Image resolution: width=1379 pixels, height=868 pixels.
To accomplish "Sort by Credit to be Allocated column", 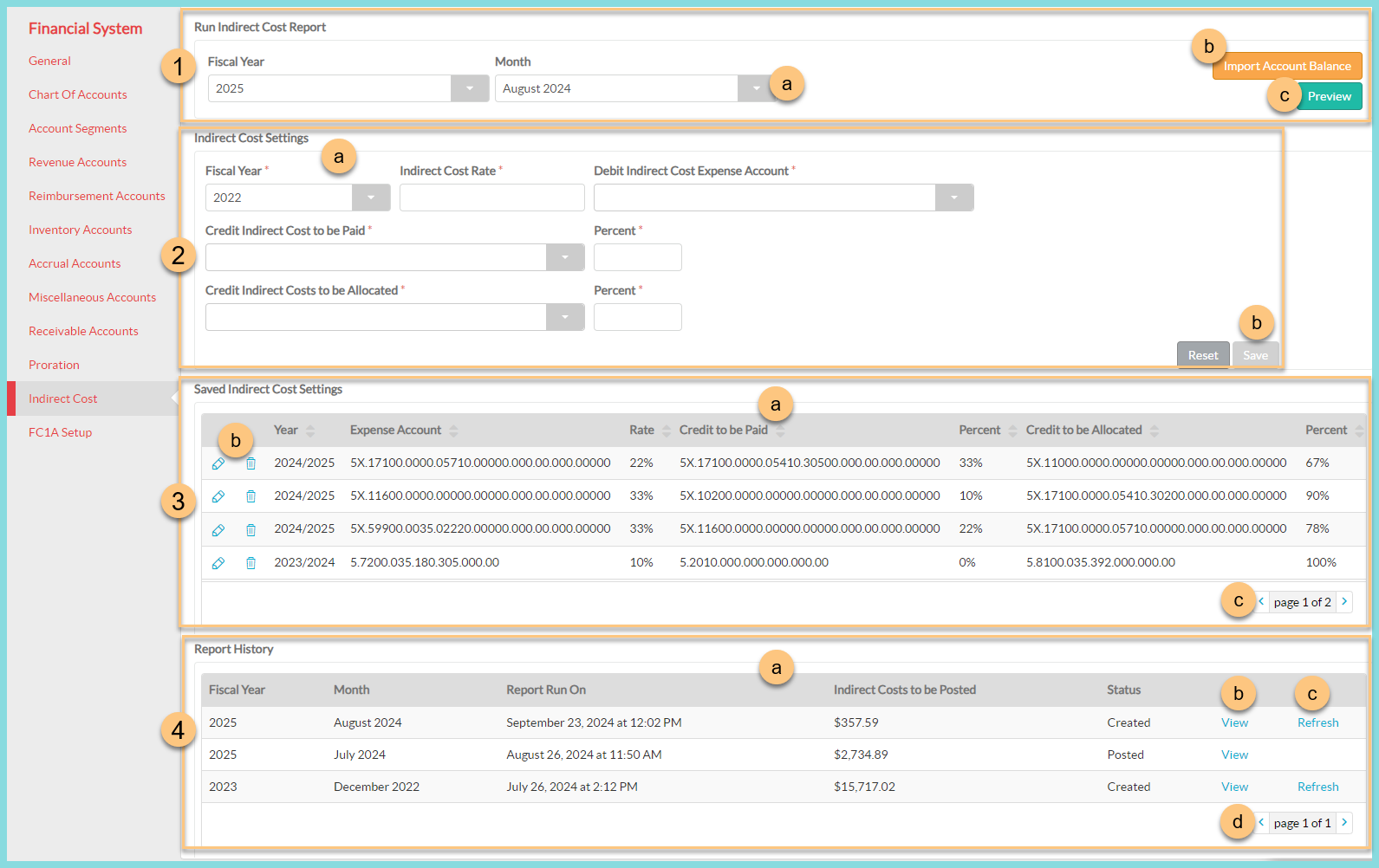I will click(x=1154, y=431).
